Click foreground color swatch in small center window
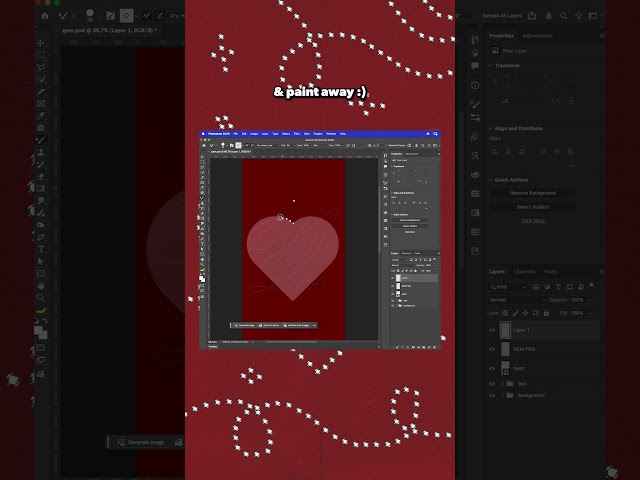Screen dimensions: 640x480 pyautogui.click(x=201, y=278)
